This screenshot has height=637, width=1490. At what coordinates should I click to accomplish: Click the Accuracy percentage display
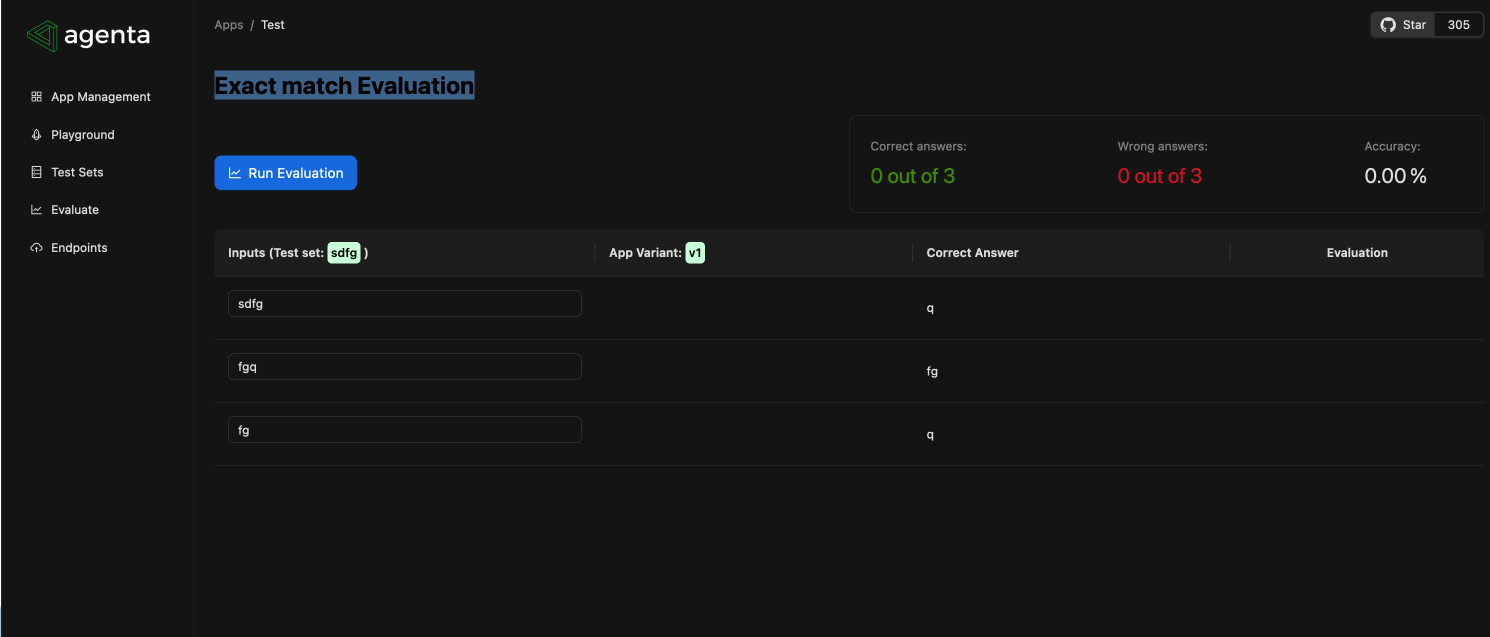[1395, 175]
